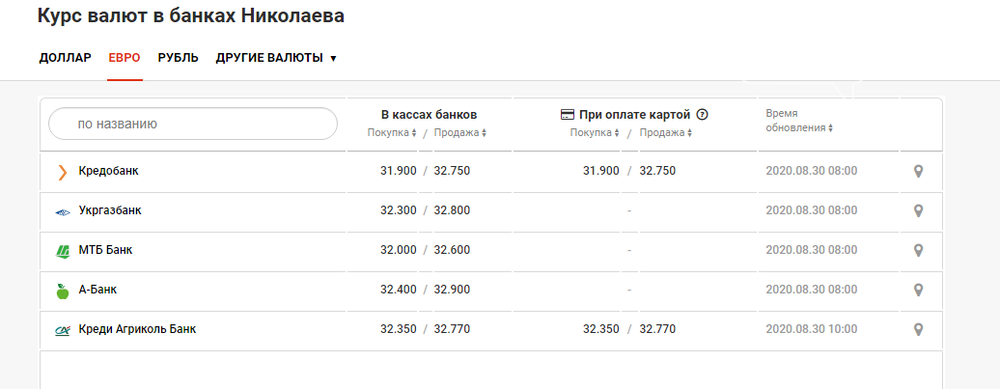The width and height of the screenshot is (1000, 389).
Task: Click the card payment help question icon
Action: 702,115
